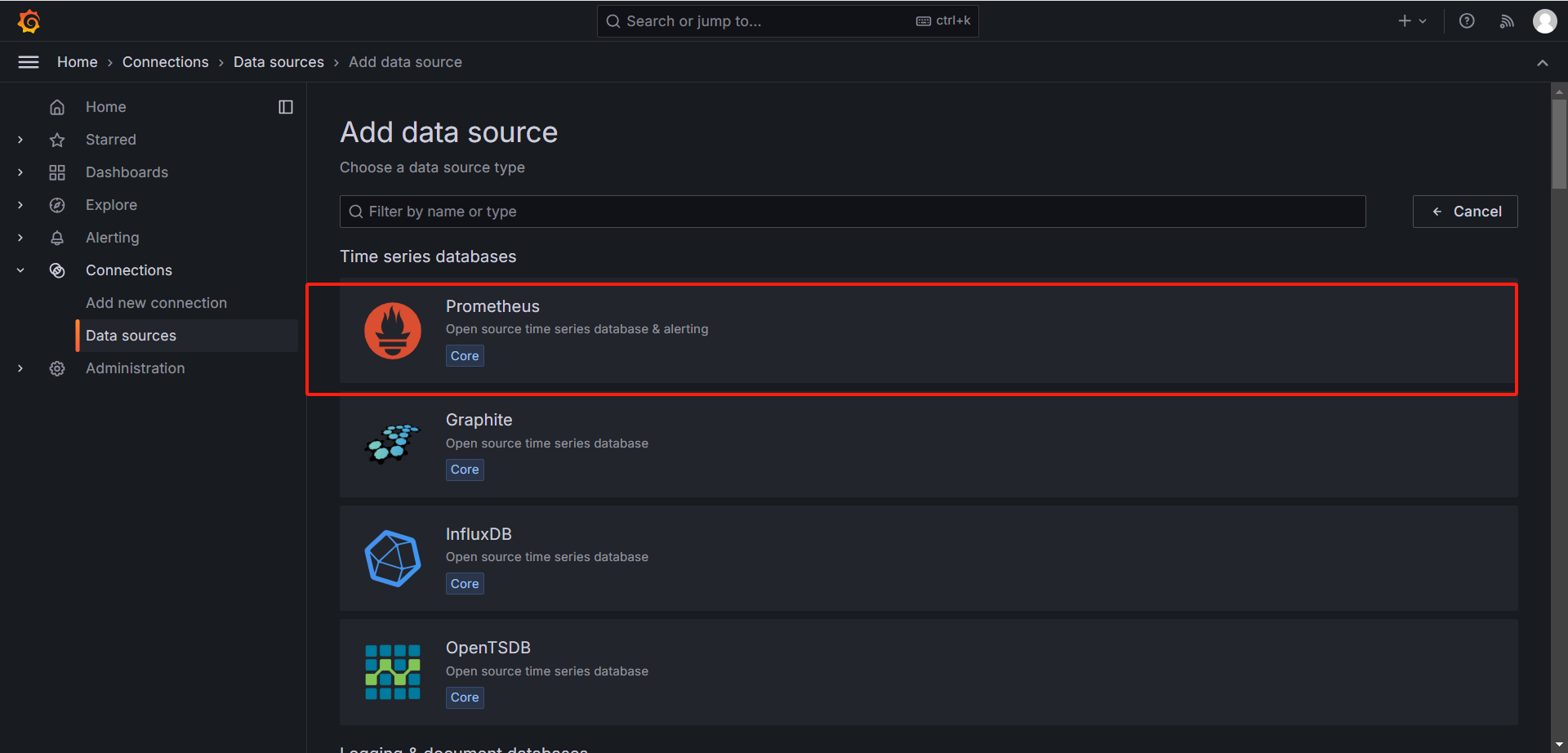Click the Filter by name or type field

(x=853, y=212)
